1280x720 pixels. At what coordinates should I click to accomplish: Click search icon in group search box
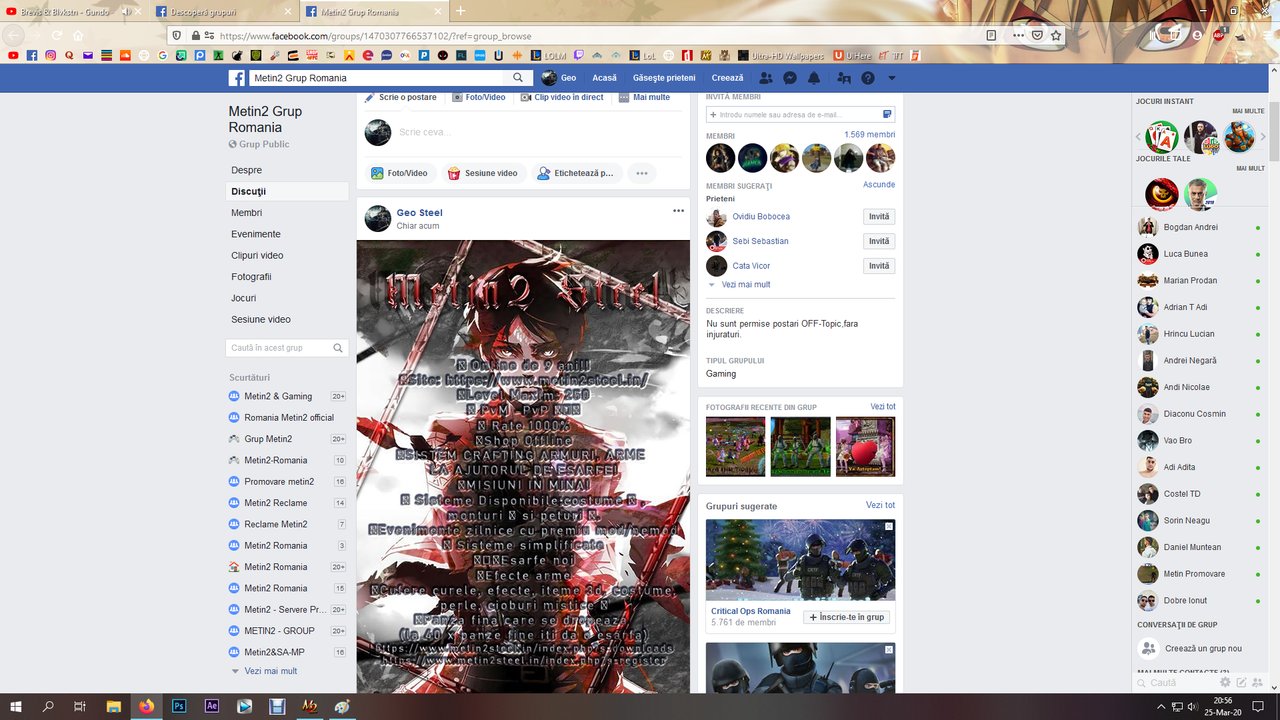pyautogui.click(x=339, y=348)
